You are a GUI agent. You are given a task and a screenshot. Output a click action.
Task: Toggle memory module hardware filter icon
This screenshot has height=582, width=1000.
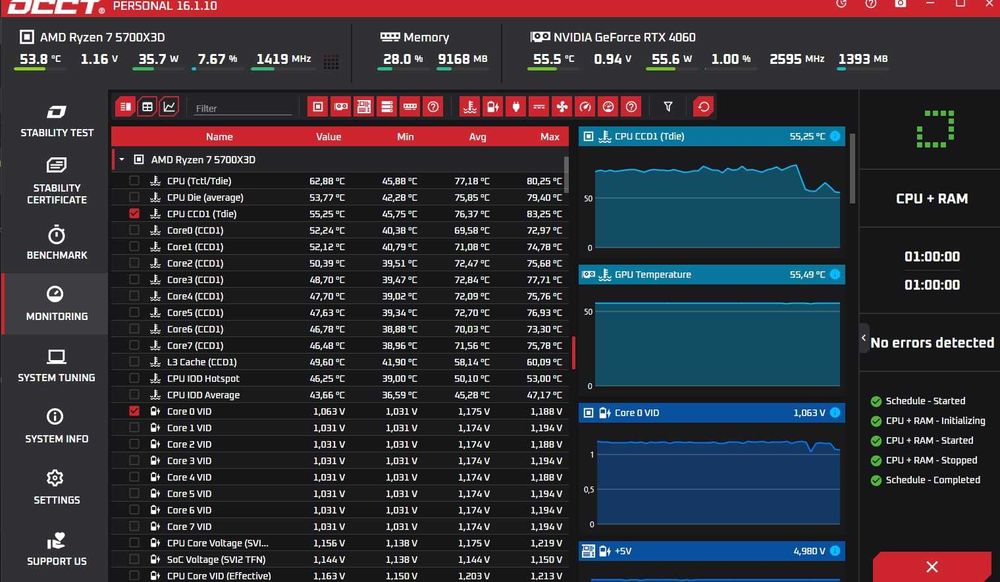tap(410, 107)
